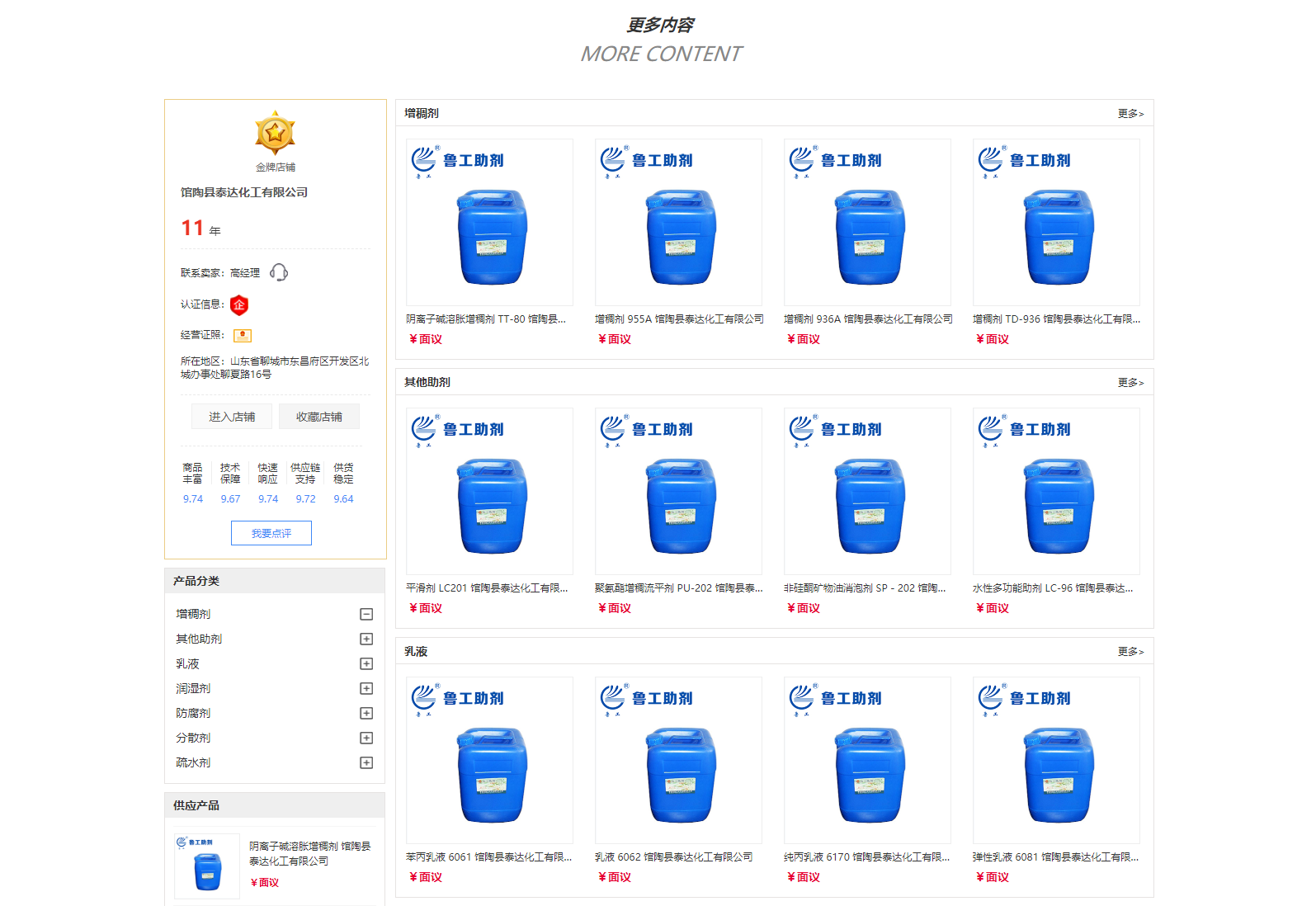Click 纯丙乳液 6170 product title
The width and height of the screenshot is (1316, 906).
(x=866, y=856)
